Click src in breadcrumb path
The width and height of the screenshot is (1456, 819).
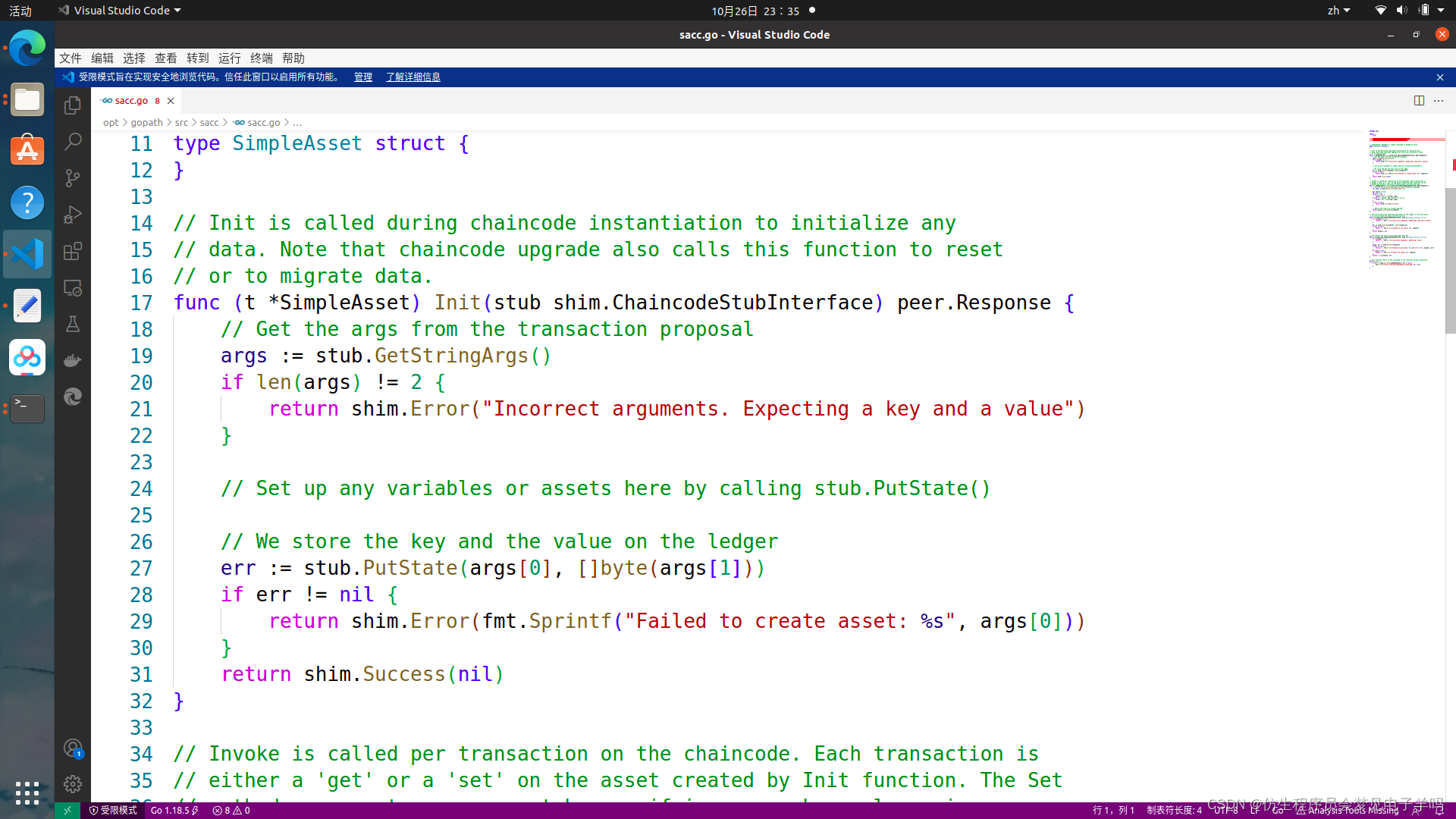tap(181, 122)
